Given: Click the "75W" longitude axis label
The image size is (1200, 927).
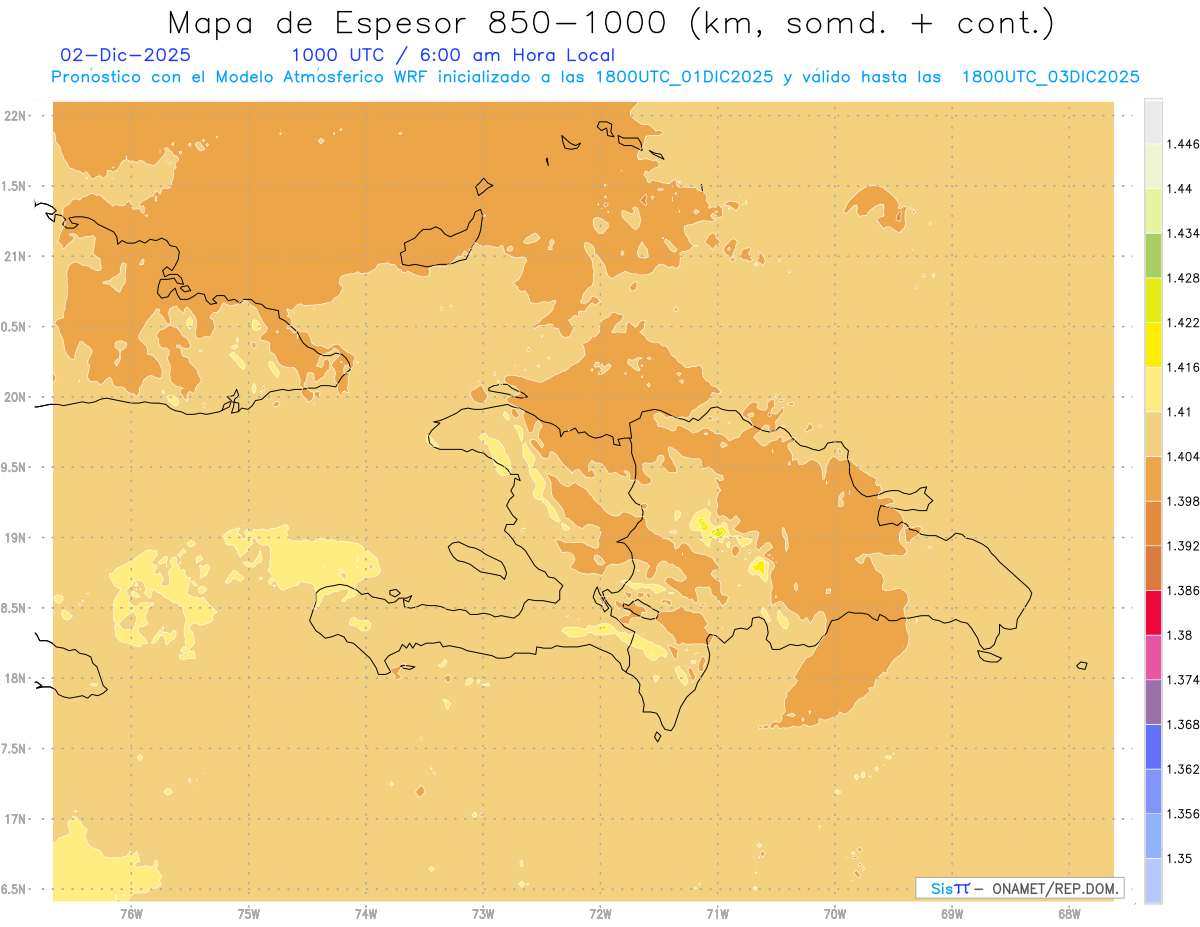Looking at the screenshot, I should tap(249, 913).
